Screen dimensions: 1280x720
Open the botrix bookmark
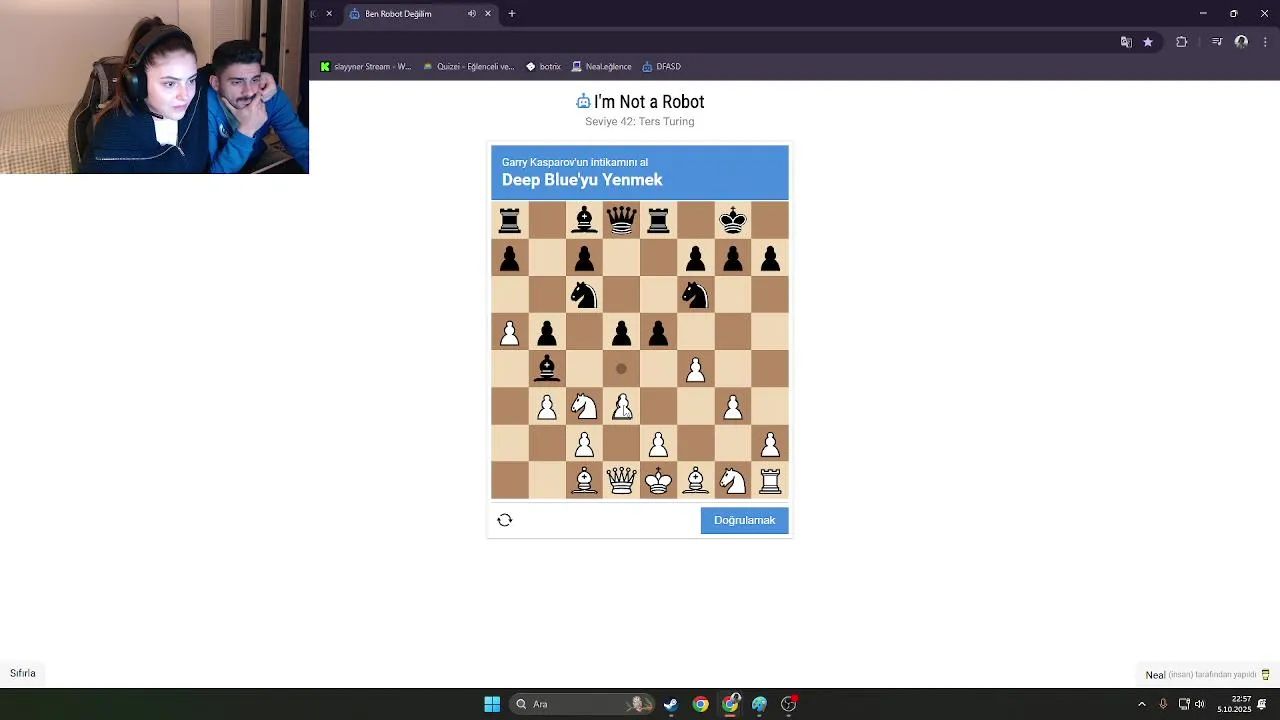pyautogui.click(x=543, y=67)
